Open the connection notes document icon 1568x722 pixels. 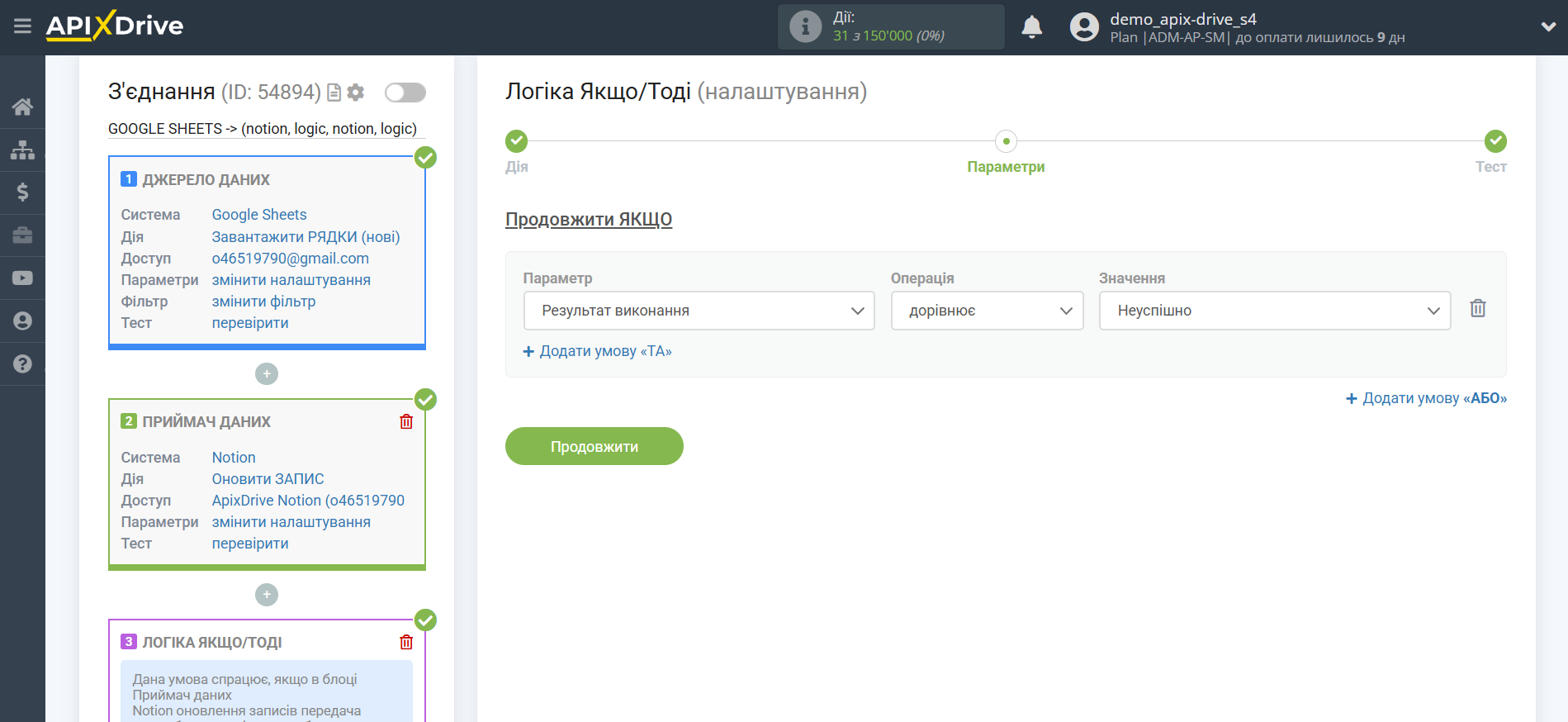click(x=334, y=93)
